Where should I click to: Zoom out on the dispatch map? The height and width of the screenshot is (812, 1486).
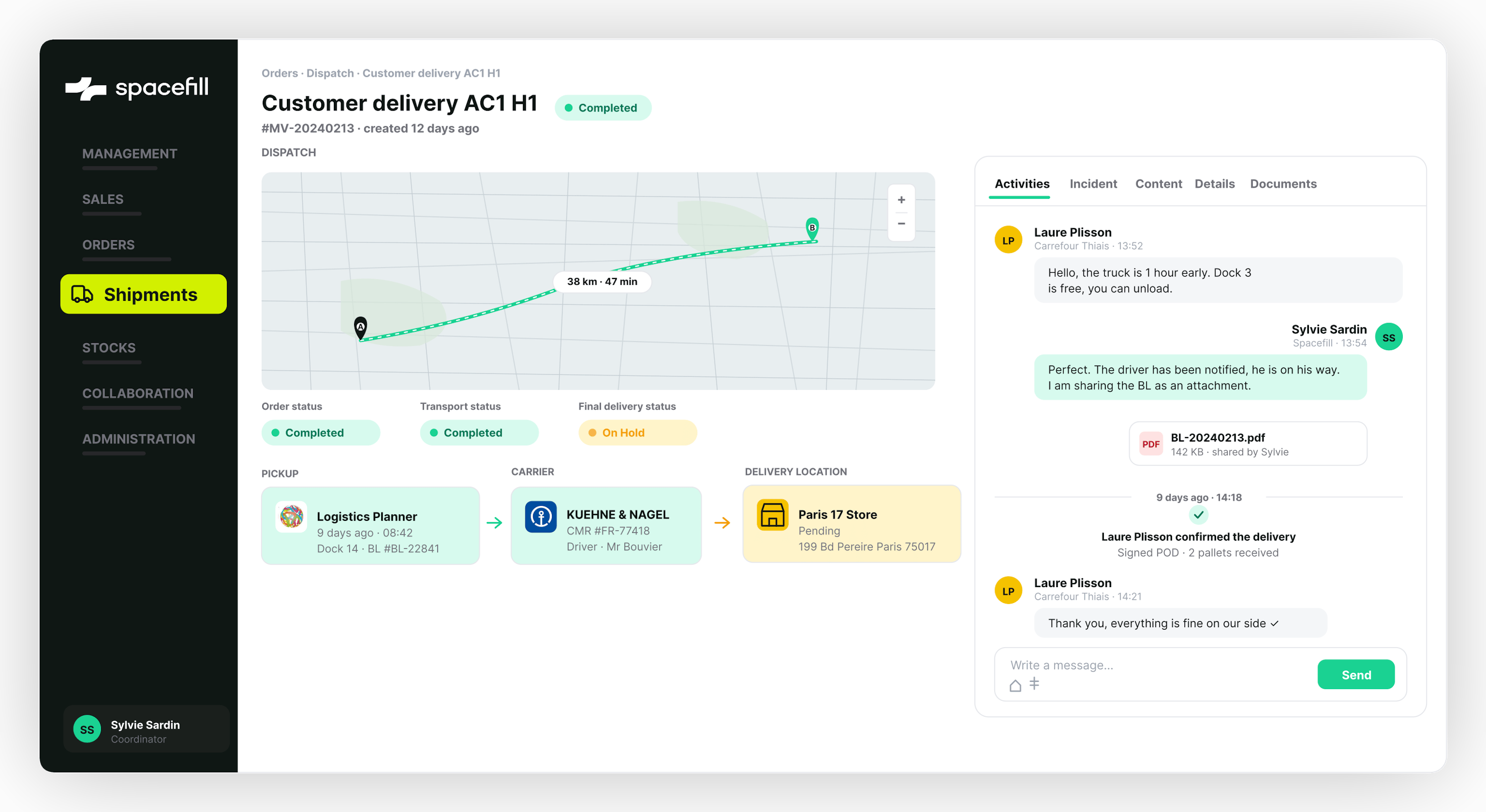(x=901, y=224)
